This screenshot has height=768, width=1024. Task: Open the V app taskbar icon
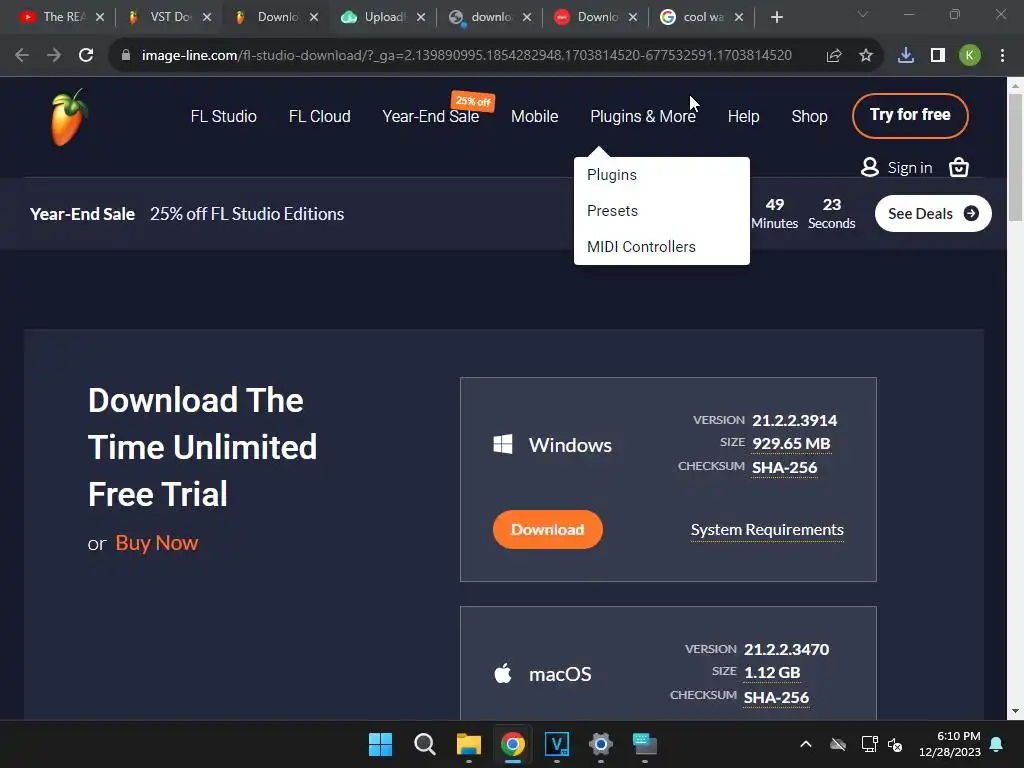(x=556, y=744)
